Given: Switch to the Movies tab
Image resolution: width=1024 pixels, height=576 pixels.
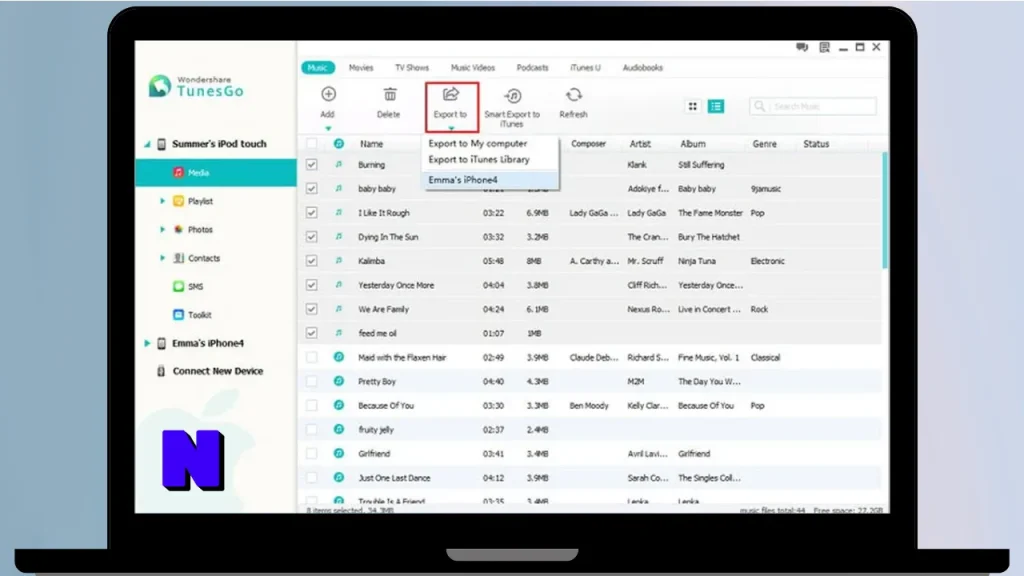Looking at the screenshot, I should pos(361,67).
